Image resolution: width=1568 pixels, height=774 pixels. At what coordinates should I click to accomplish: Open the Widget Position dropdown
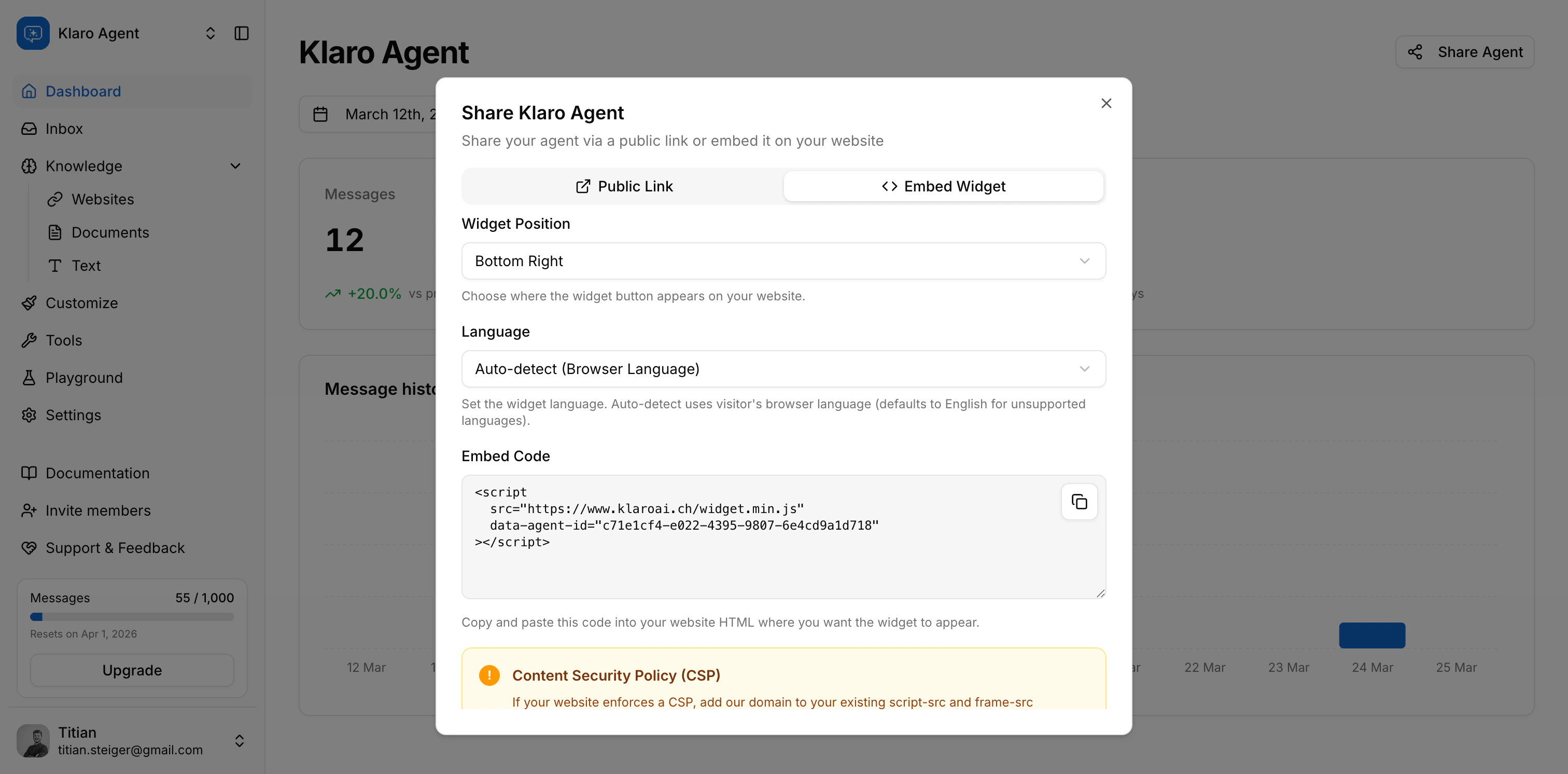coord(783,260)
